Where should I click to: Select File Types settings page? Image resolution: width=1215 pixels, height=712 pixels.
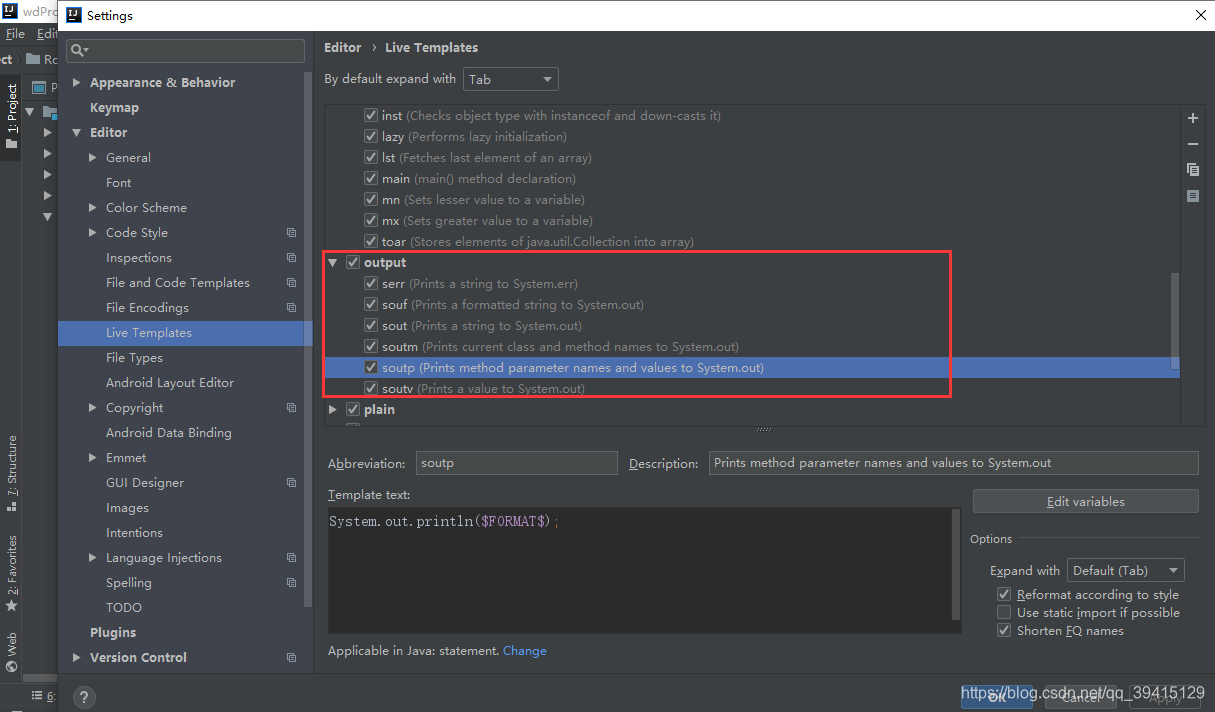(x=134, y=358)
